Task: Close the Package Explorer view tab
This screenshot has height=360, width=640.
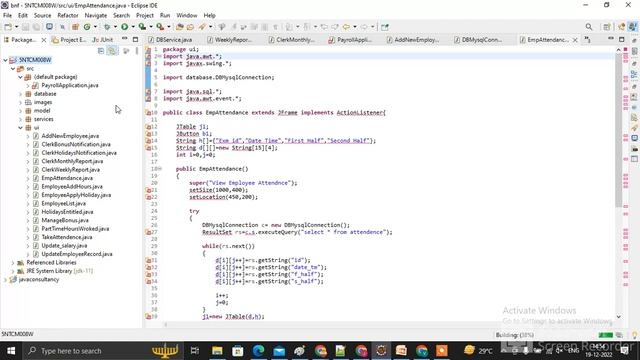Action: pyautogui.click(x=44, y=40)
